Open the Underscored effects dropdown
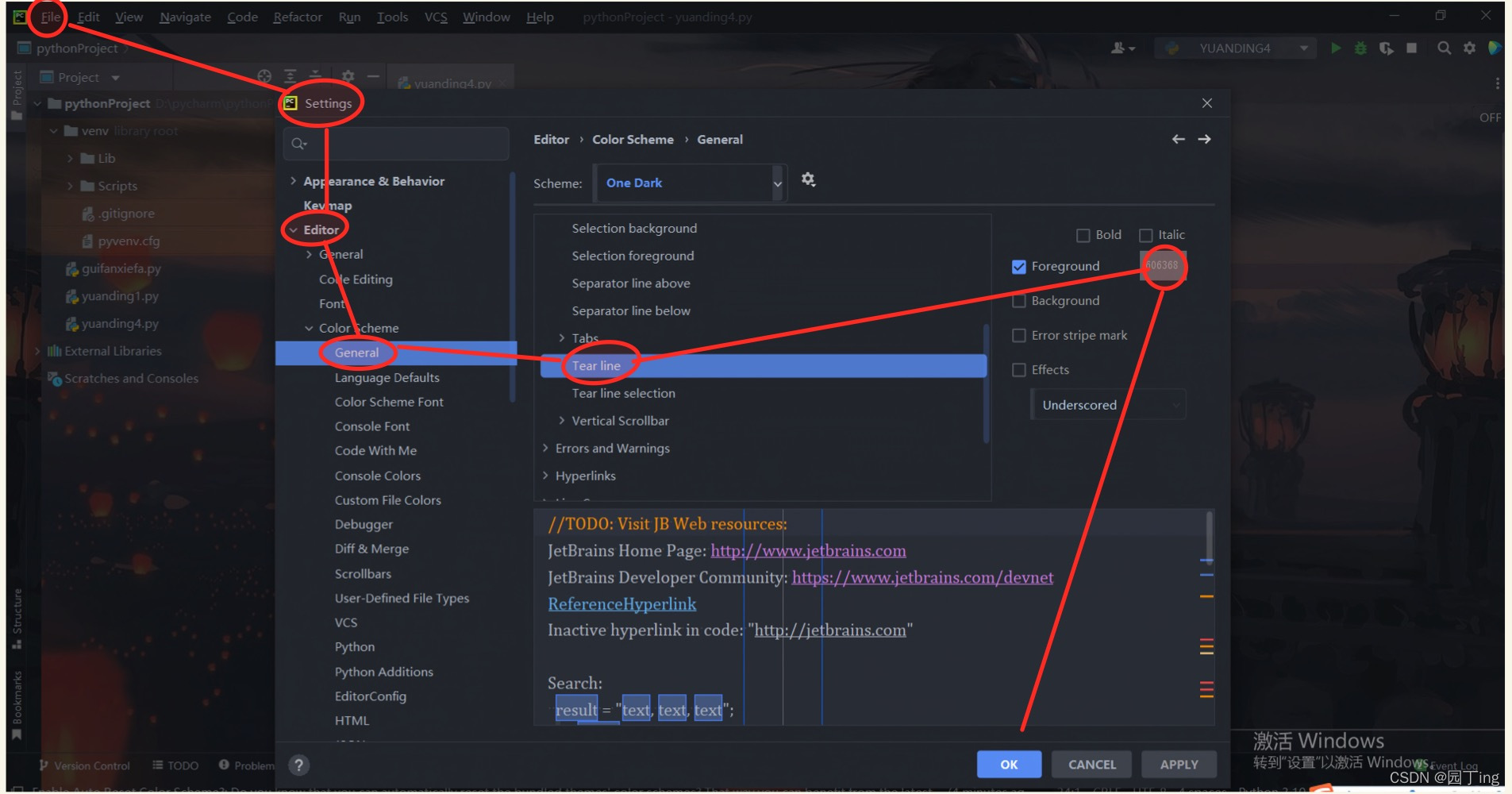 (x=1108, y=405)
